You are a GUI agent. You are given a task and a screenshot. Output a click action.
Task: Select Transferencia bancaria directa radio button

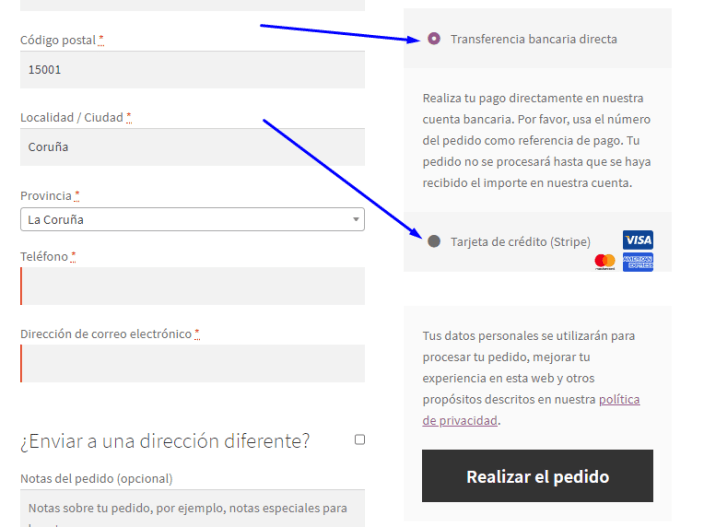pos(434,39)
